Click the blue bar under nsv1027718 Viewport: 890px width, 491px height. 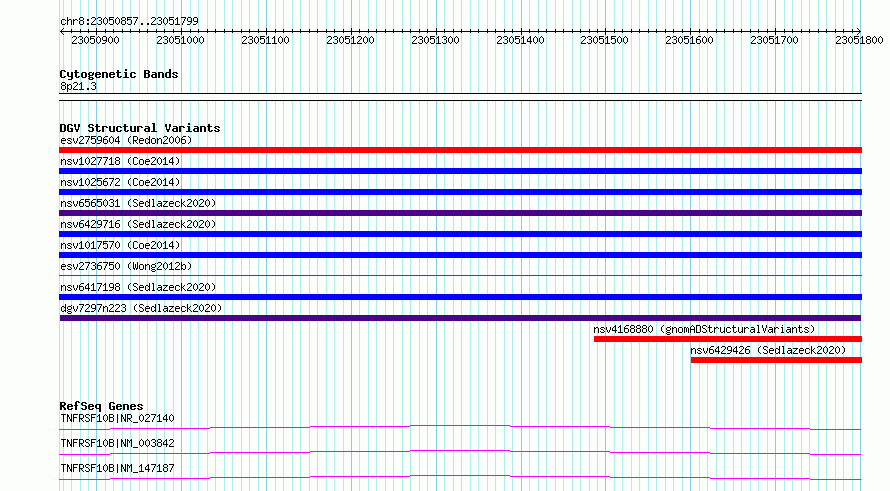[x=460, y=171]
